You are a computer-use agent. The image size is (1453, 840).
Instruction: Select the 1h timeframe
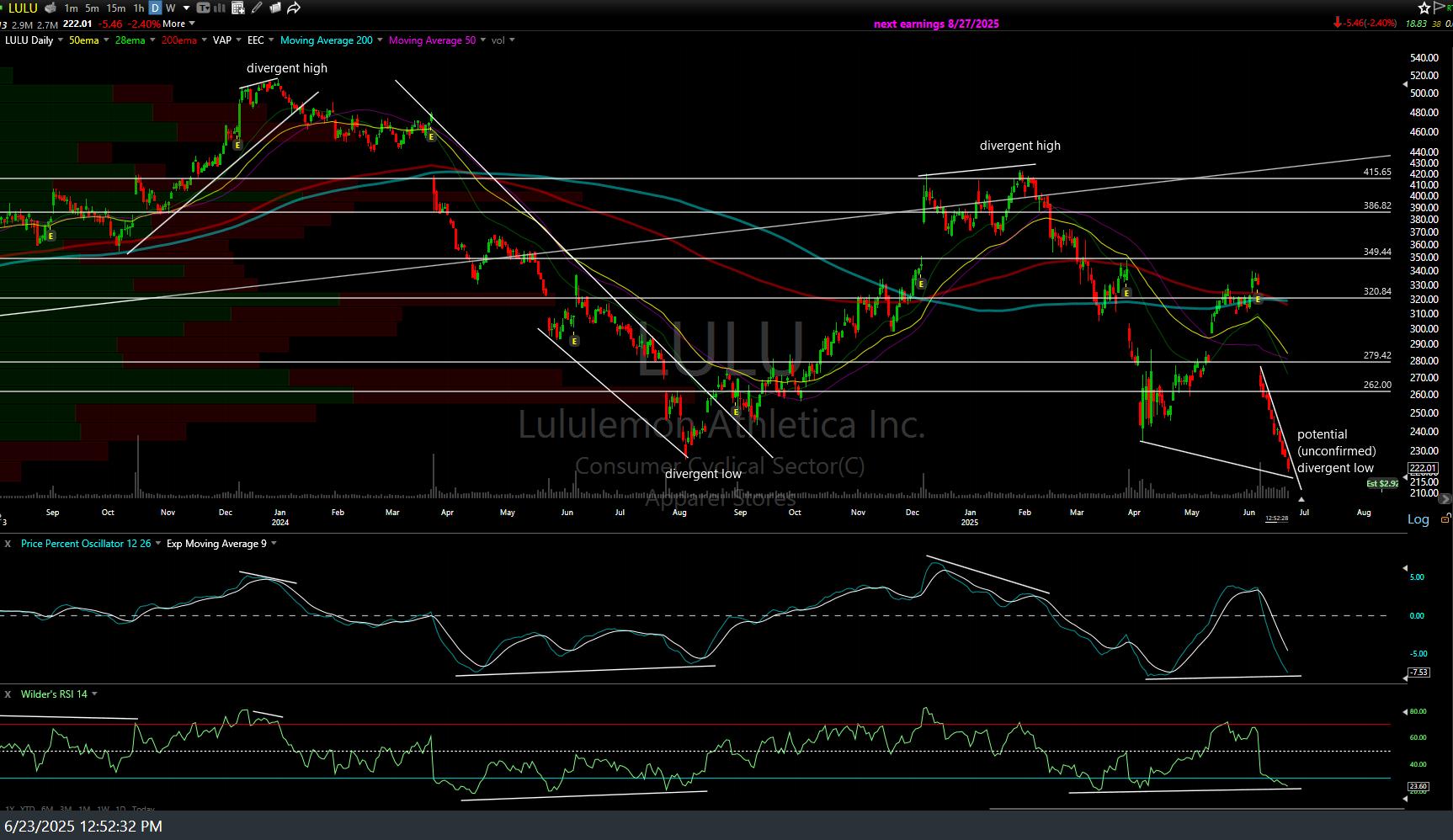[x=138, y=8]
